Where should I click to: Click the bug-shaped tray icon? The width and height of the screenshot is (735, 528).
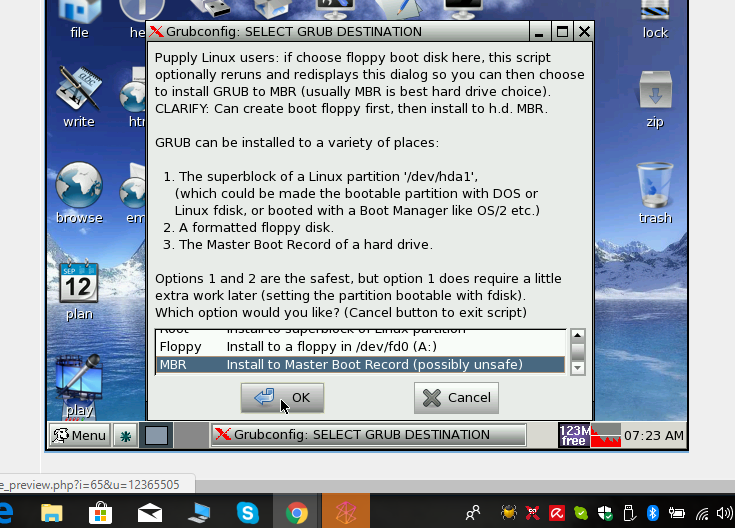(509, 513)
